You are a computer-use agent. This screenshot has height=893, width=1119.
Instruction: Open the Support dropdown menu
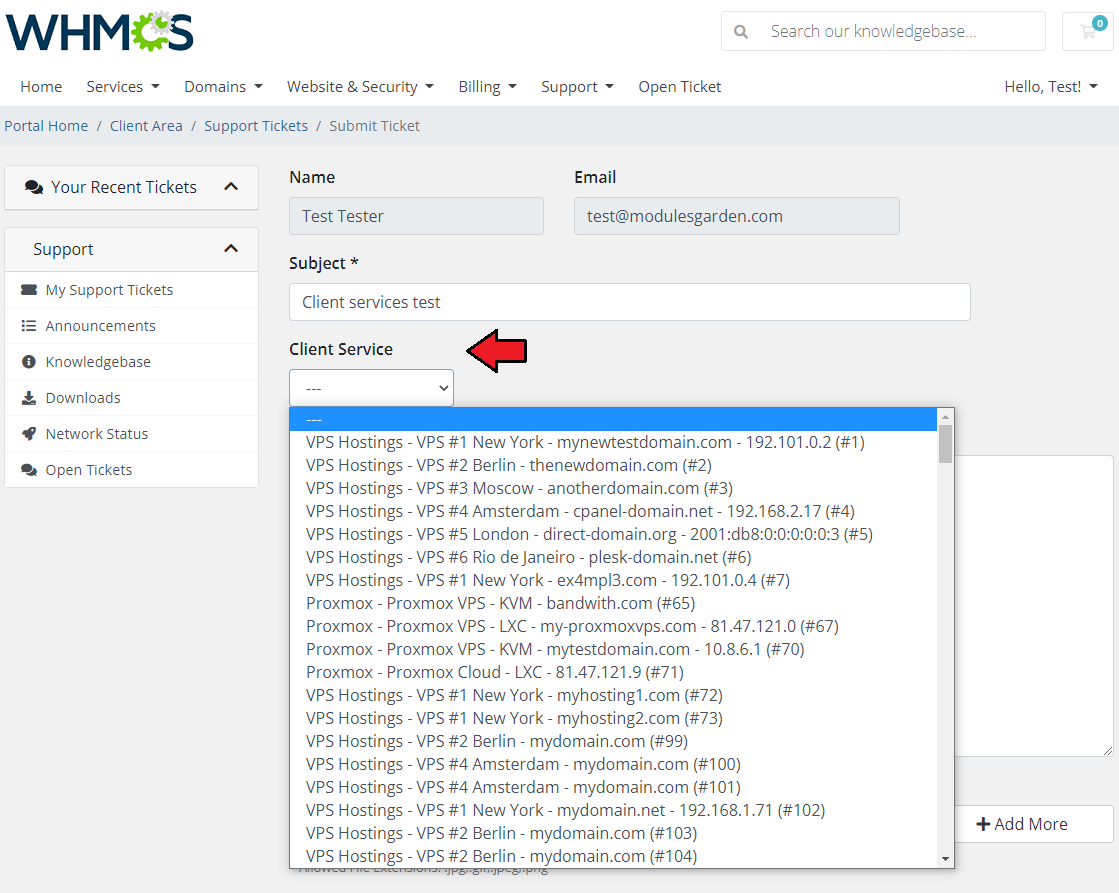click(577, 86)
